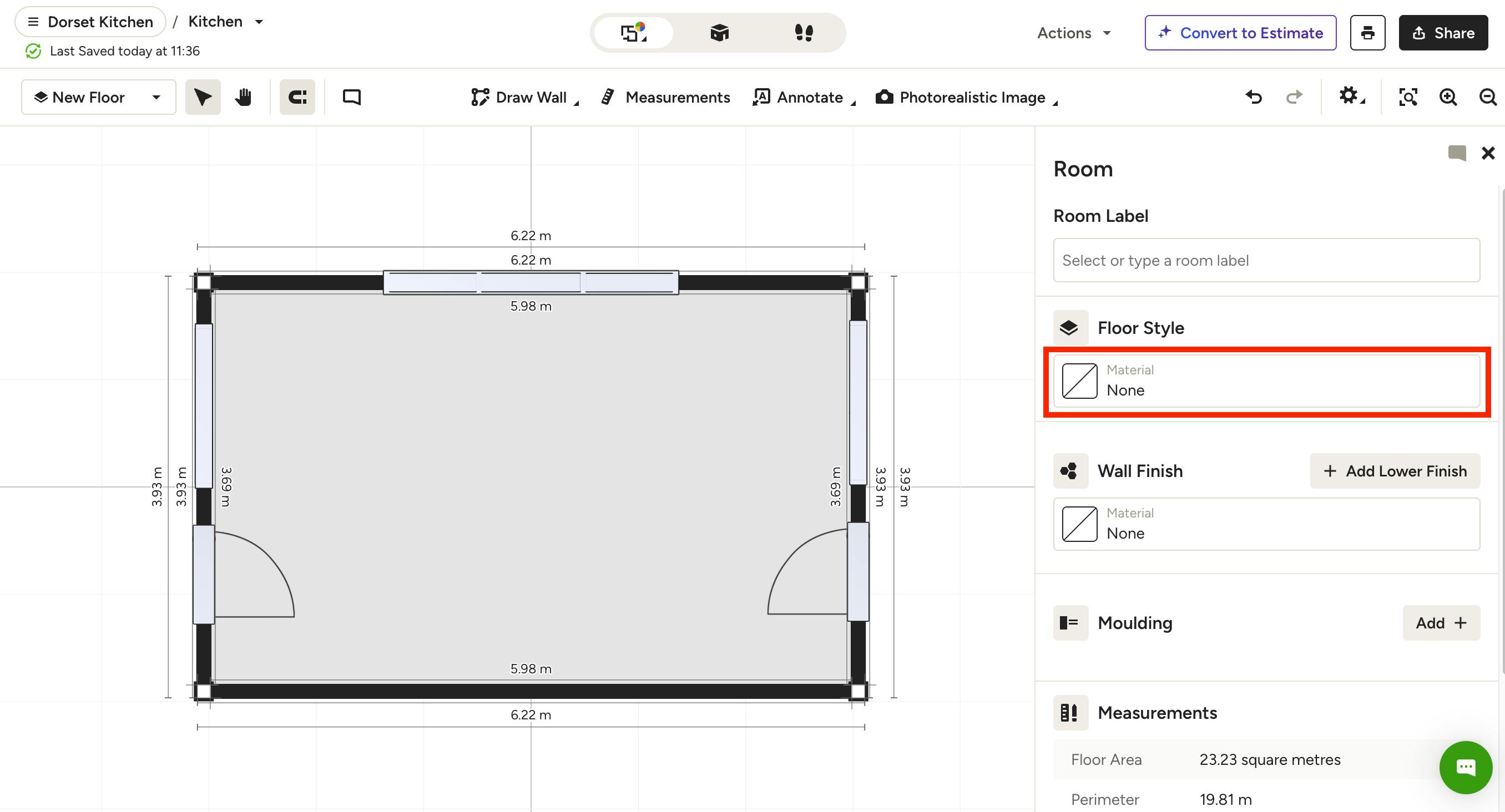
Task: Select the arrow pointer tool
Action: coord(203,97)
